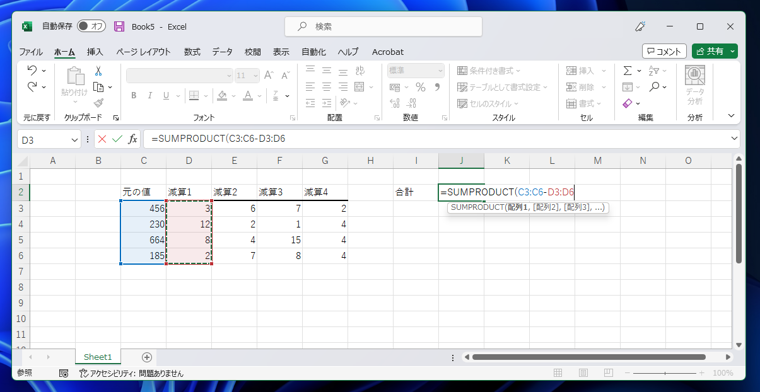Viewport: 760px width, 392px height.
Task: Select the Sheet1 tab
Action: coord(98,357)
